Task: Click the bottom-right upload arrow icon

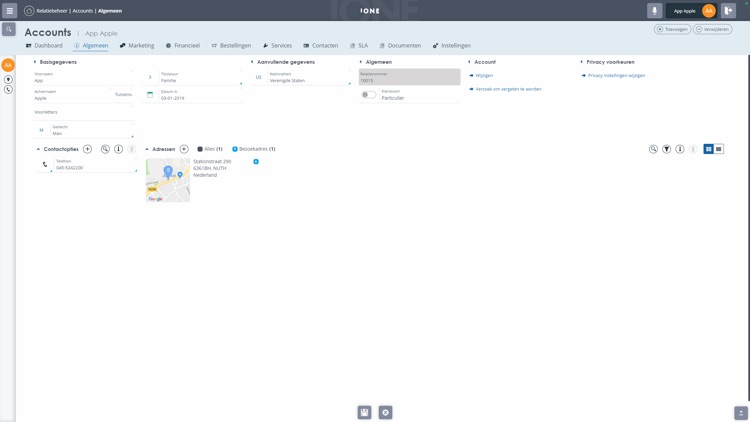Action: (x=741, y=413)
